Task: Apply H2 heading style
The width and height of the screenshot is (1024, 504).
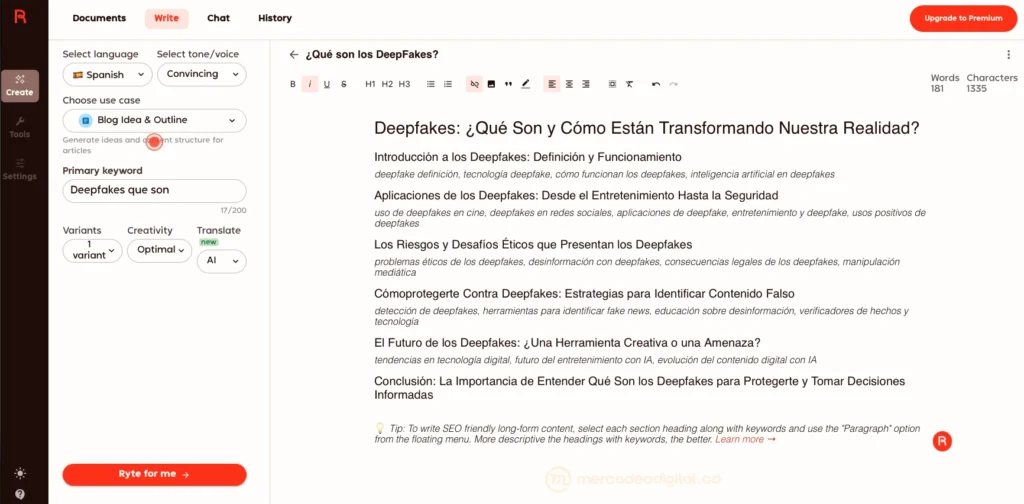Action: point(387,84)
